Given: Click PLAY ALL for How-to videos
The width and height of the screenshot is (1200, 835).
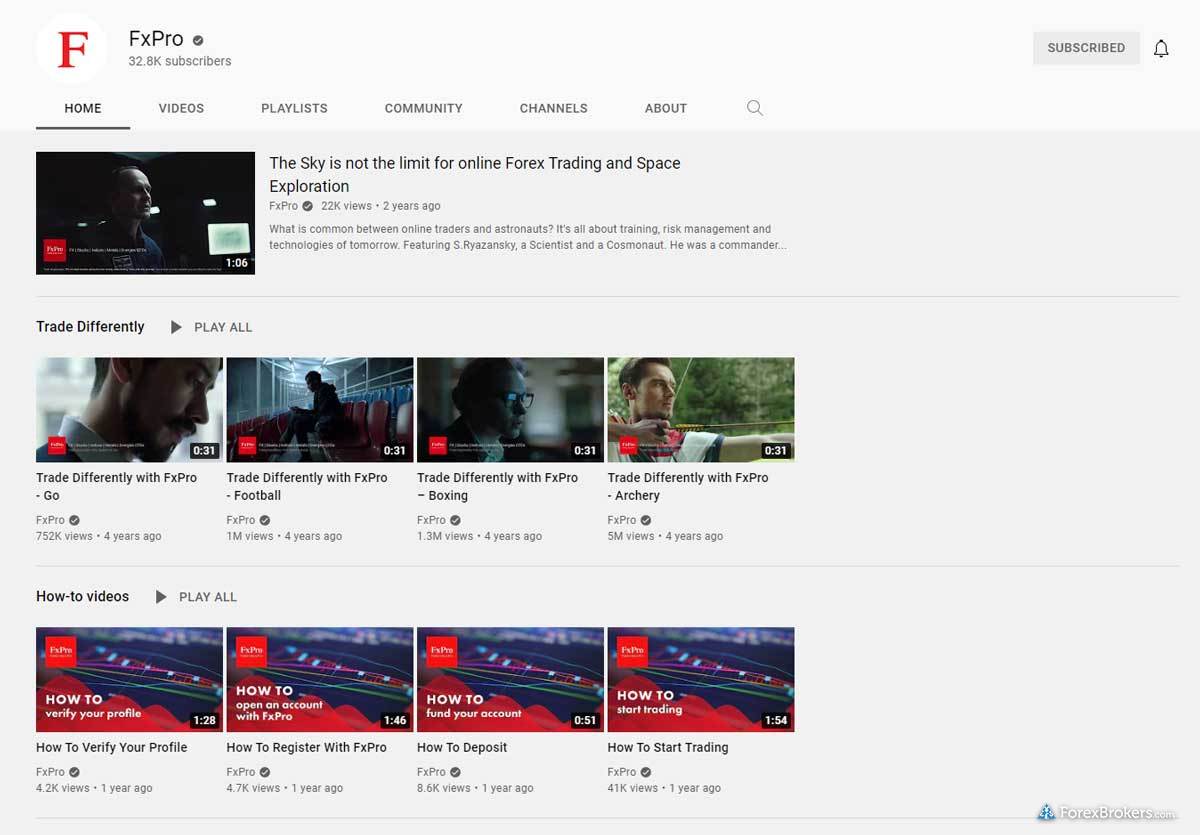Looking at the screenshot, I should tap(208, 597).
